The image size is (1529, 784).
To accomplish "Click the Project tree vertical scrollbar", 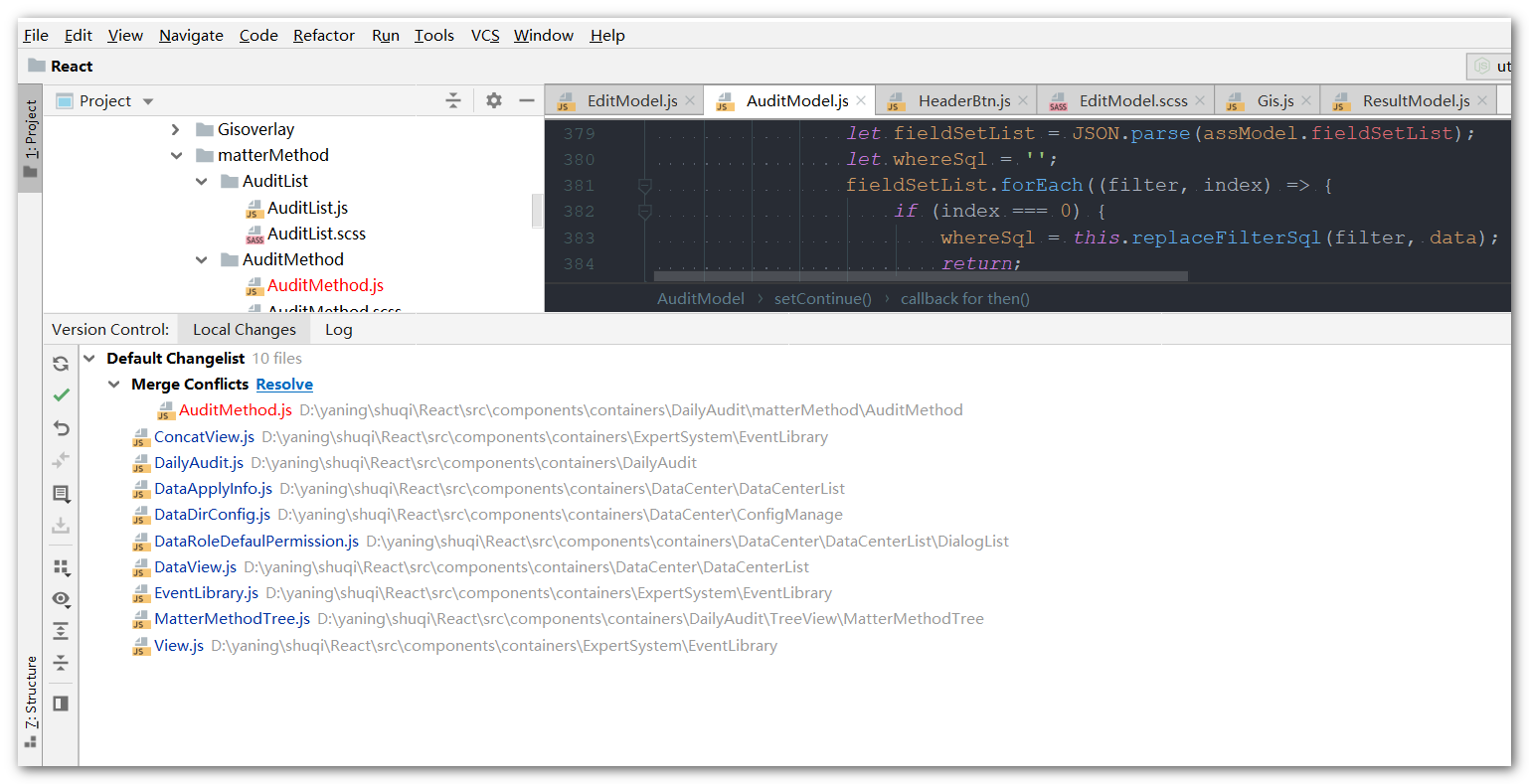I will pos(538,210).
